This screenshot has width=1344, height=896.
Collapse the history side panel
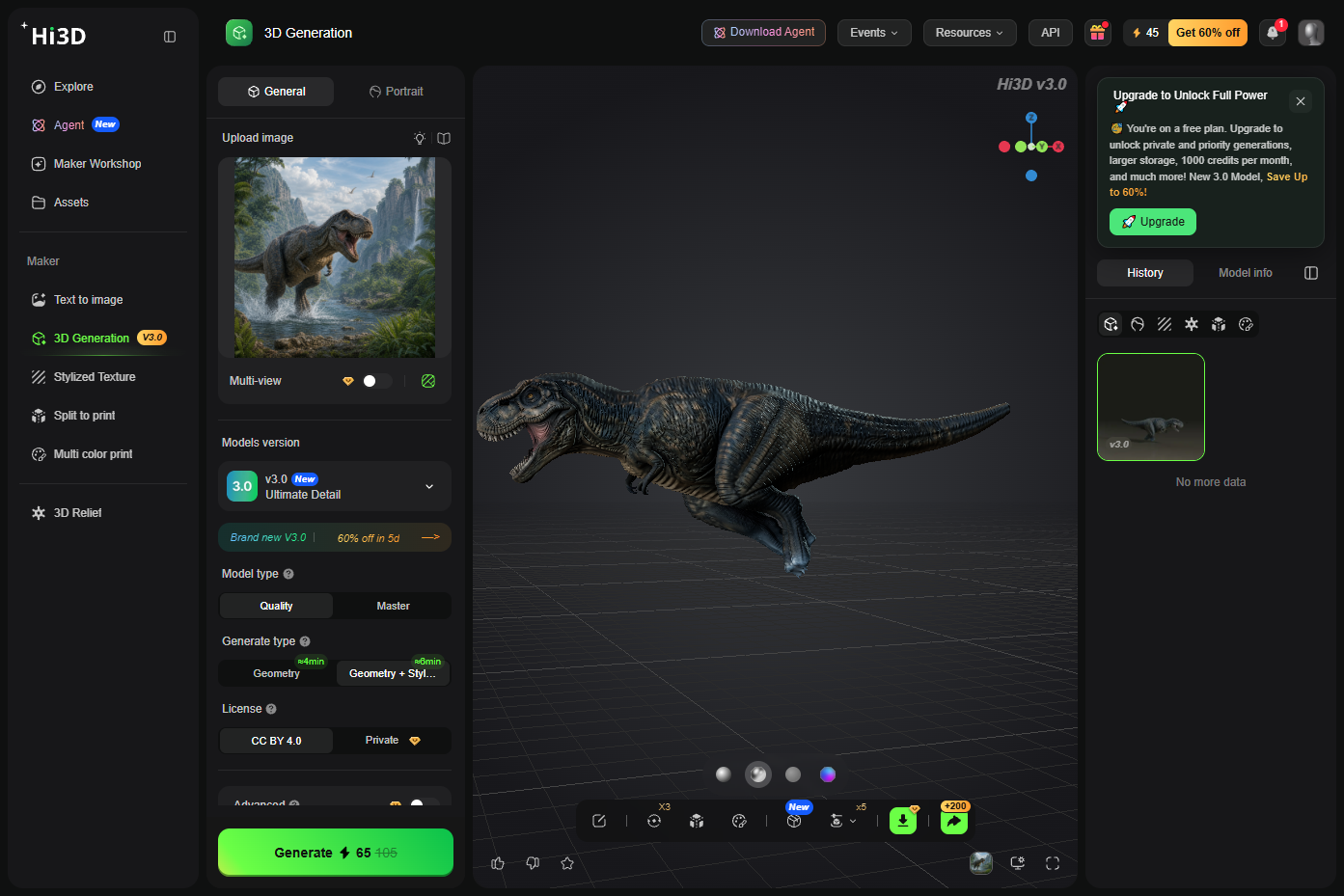click(x=1311, y=273)
